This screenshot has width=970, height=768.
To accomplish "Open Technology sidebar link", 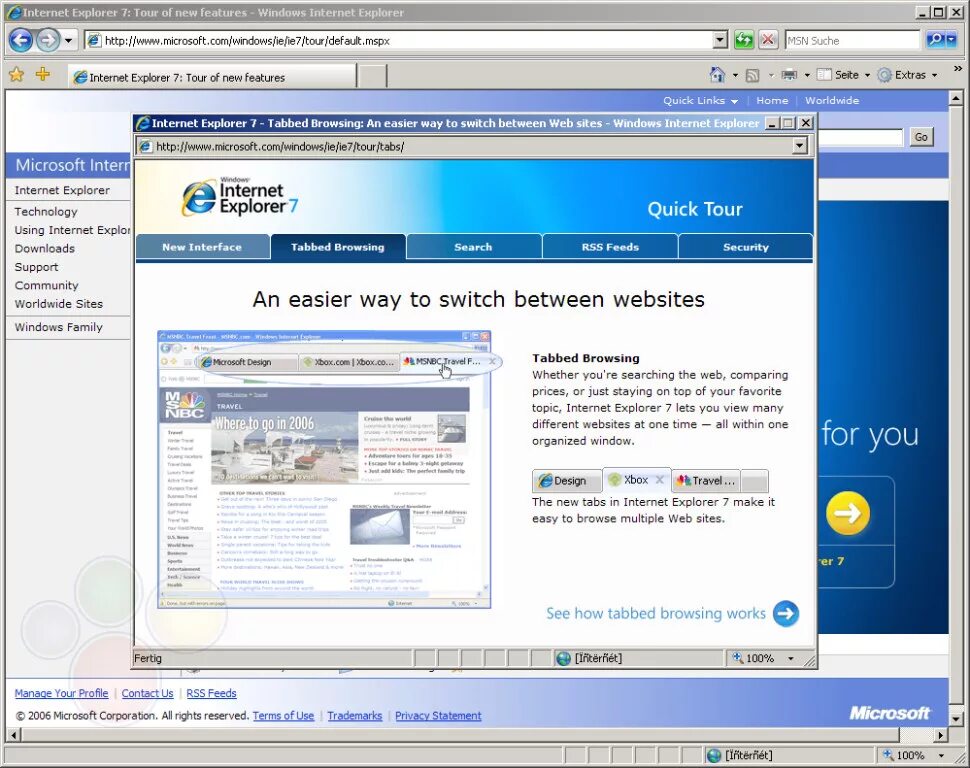I will click(46, 212).
